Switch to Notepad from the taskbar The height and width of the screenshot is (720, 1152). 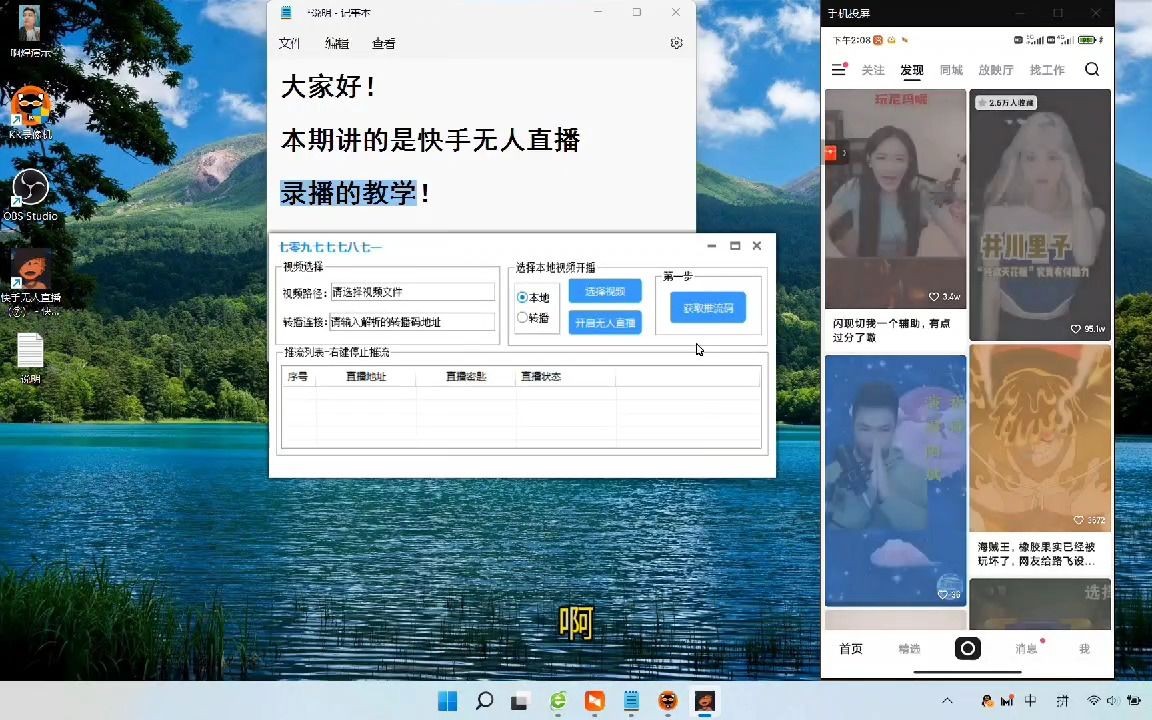click(631, 701)
